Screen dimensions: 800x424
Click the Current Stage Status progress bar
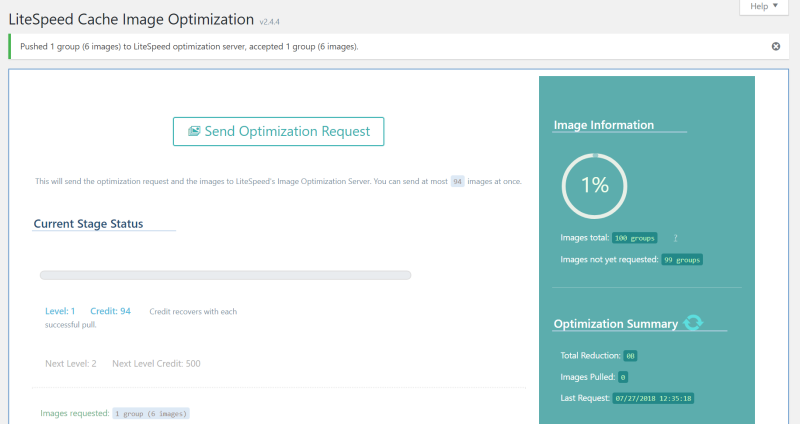pos(226,275)
